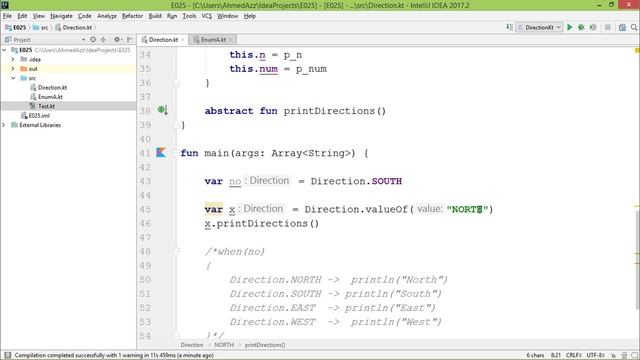Collapse the E025 project root node

point(4,50)
